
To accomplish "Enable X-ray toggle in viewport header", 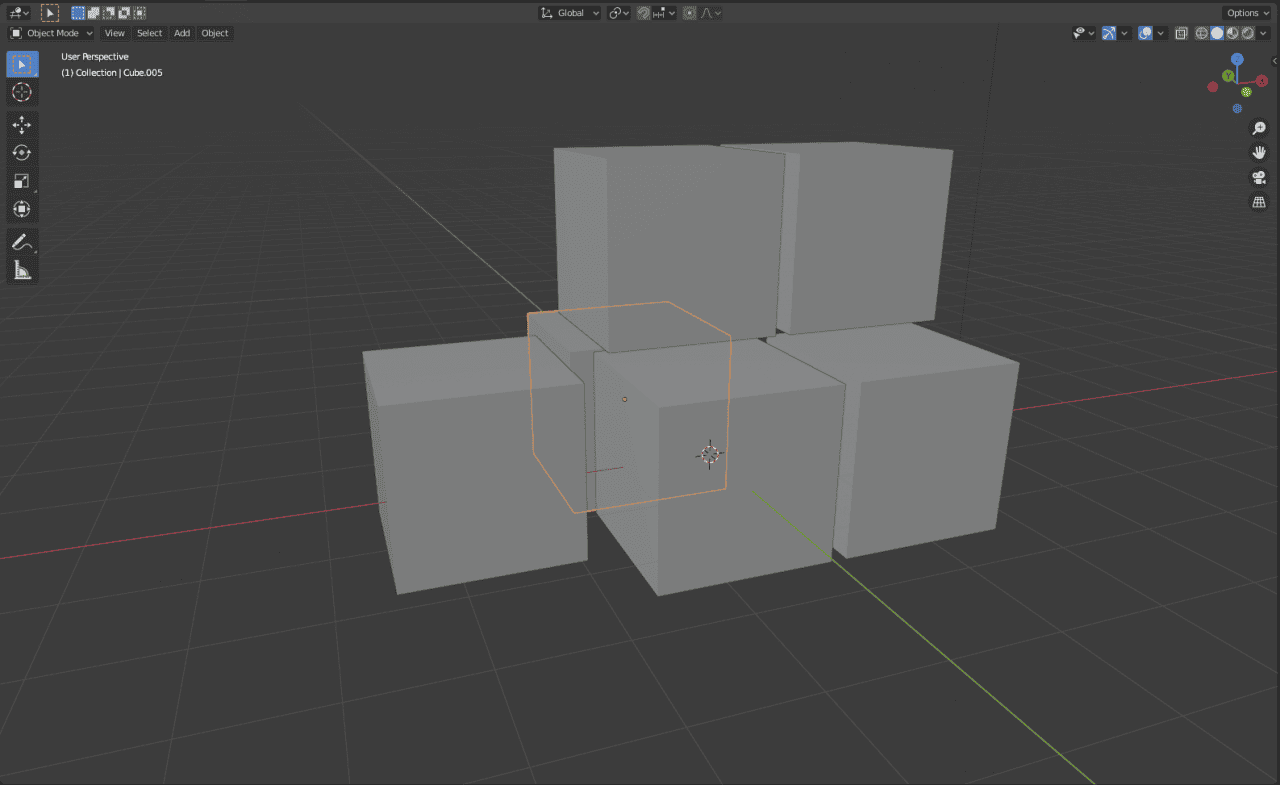I will pyautogui.click(x=1181, y=33).
